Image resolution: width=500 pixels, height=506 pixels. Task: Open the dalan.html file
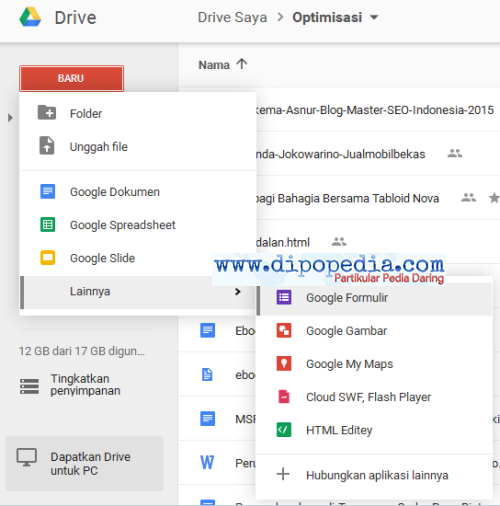pos(283,242)
